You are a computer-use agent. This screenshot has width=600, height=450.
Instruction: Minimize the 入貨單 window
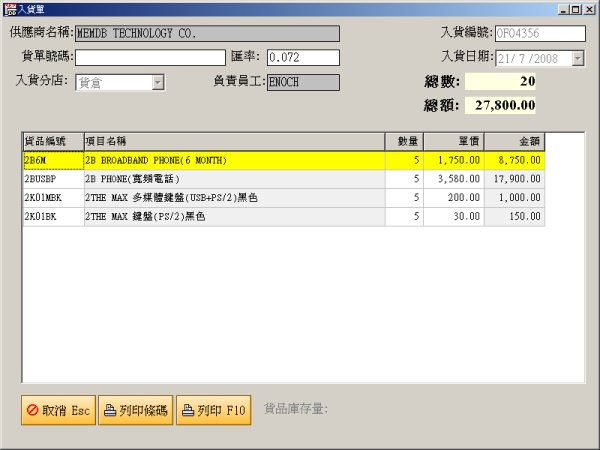[x=562, y=10]
